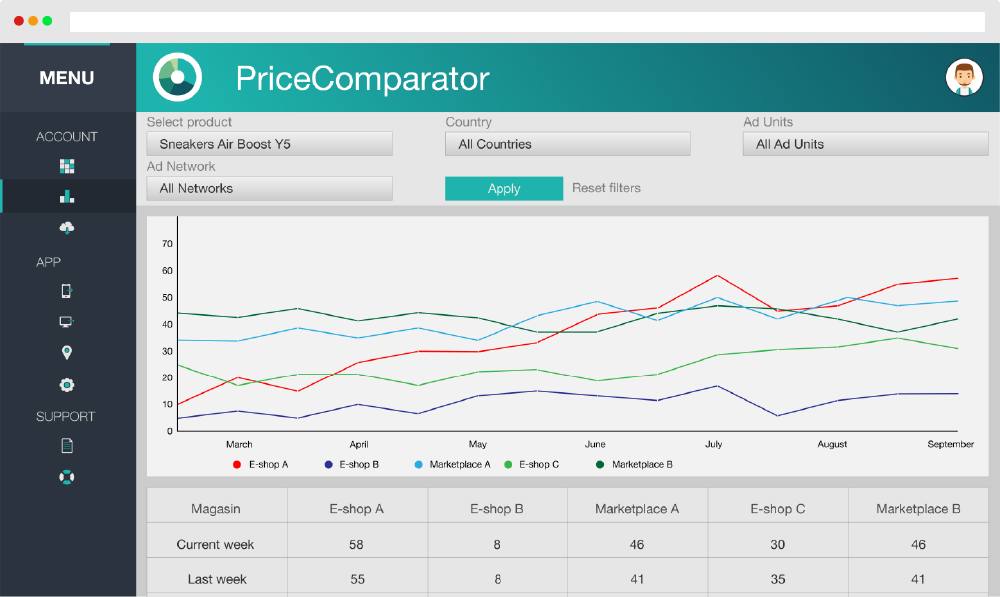Image resolution: width=1000 pixels, height=597 pixels.
Task: Open the document icon under SUPPORT
Action: pos(66,445)
